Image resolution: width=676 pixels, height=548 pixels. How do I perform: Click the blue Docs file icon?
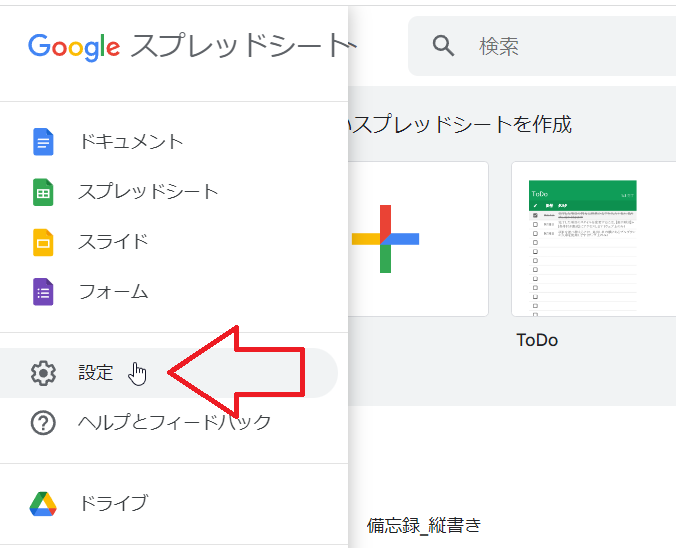[x=43, y=141]
